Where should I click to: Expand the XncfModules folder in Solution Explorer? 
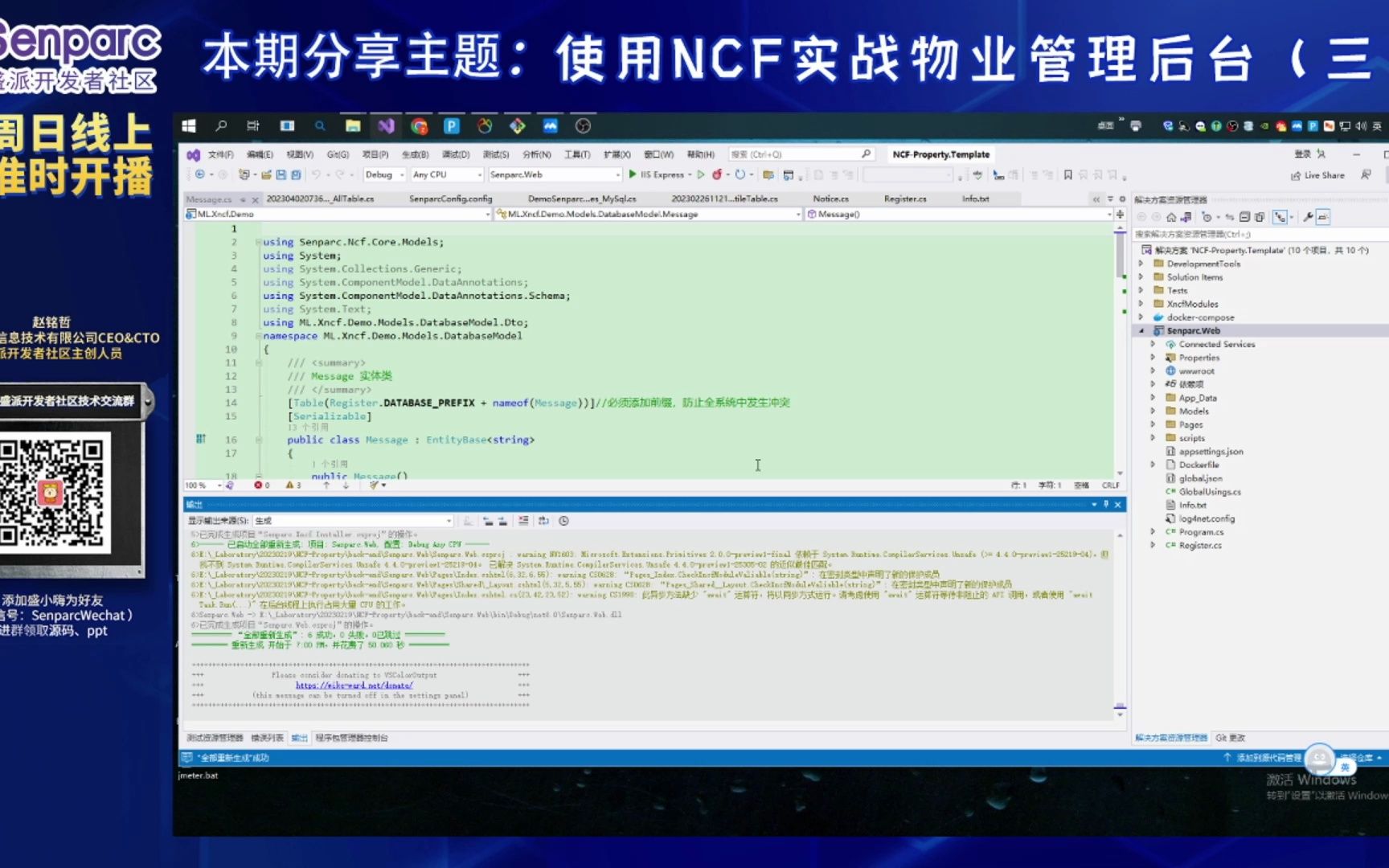pyautogui.click(x=1141, y=304)
